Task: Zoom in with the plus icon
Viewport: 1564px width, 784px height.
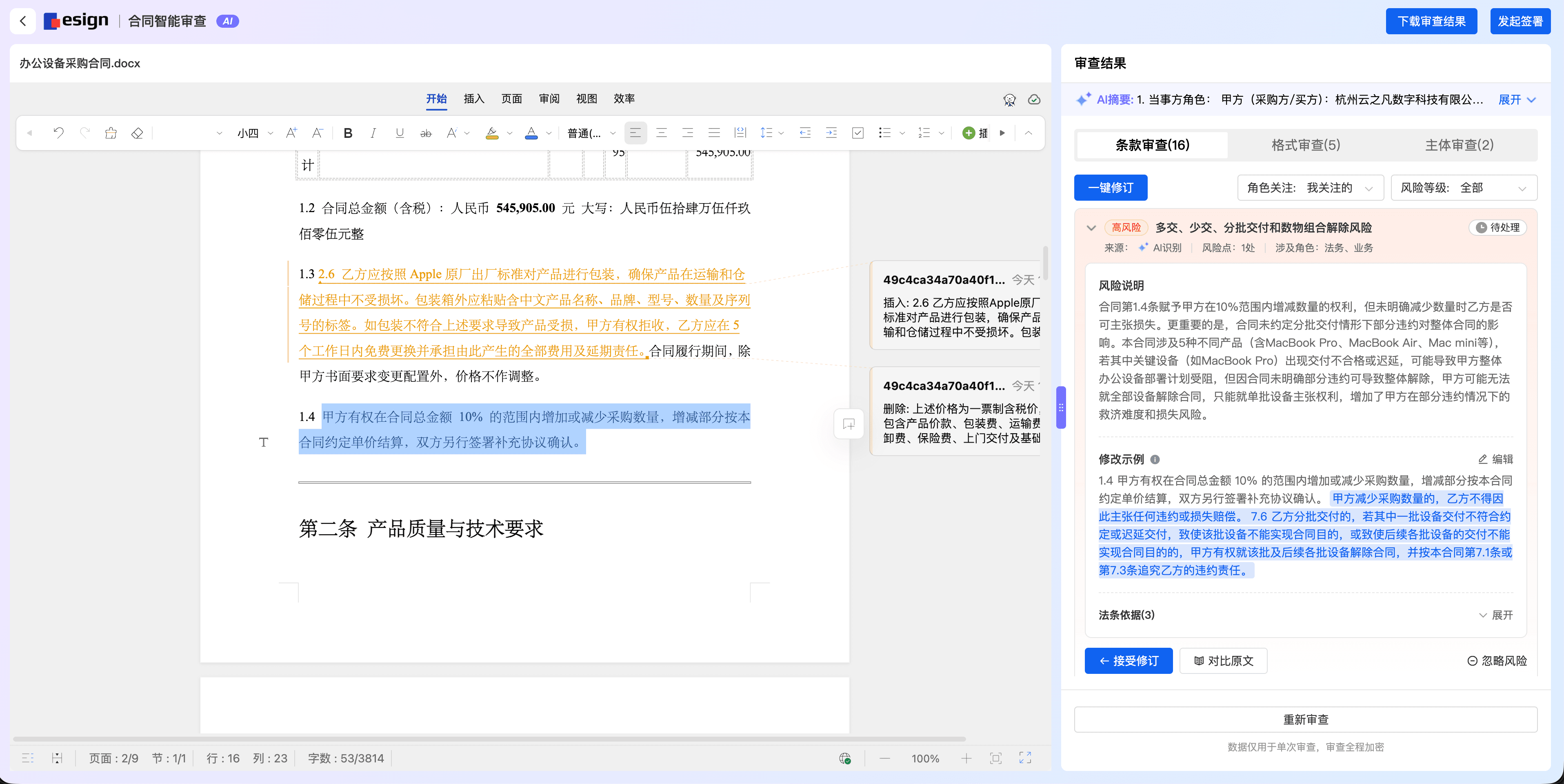Action: tap(966, 759)
